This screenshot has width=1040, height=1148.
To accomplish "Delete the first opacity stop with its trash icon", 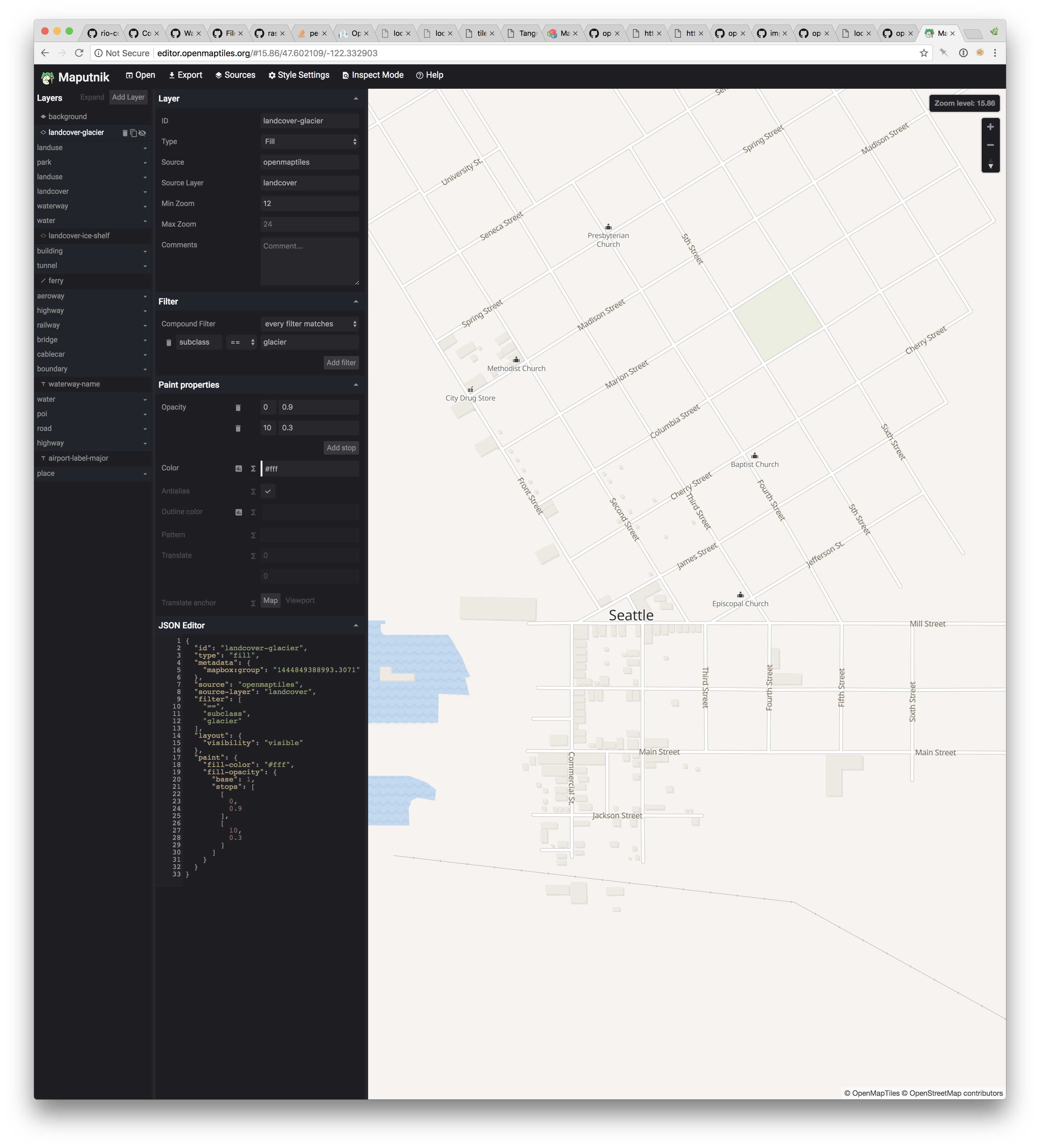I will click(238, 407).
